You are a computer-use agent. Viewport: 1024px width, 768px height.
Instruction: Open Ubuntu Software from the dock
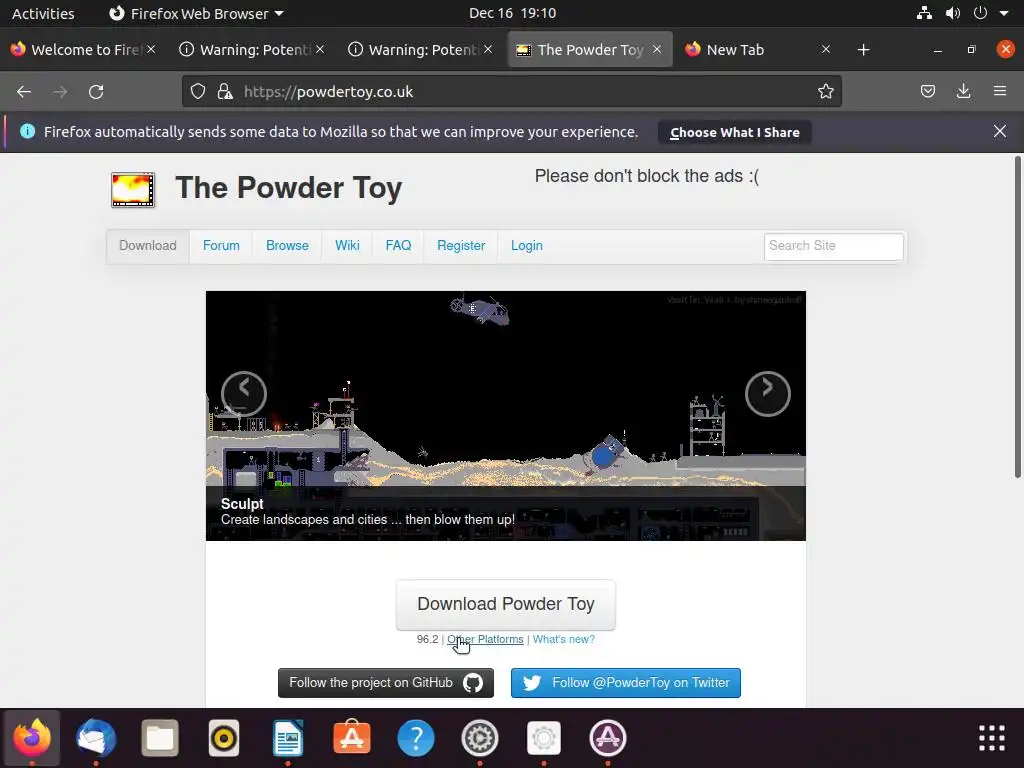tap(352, 739)
